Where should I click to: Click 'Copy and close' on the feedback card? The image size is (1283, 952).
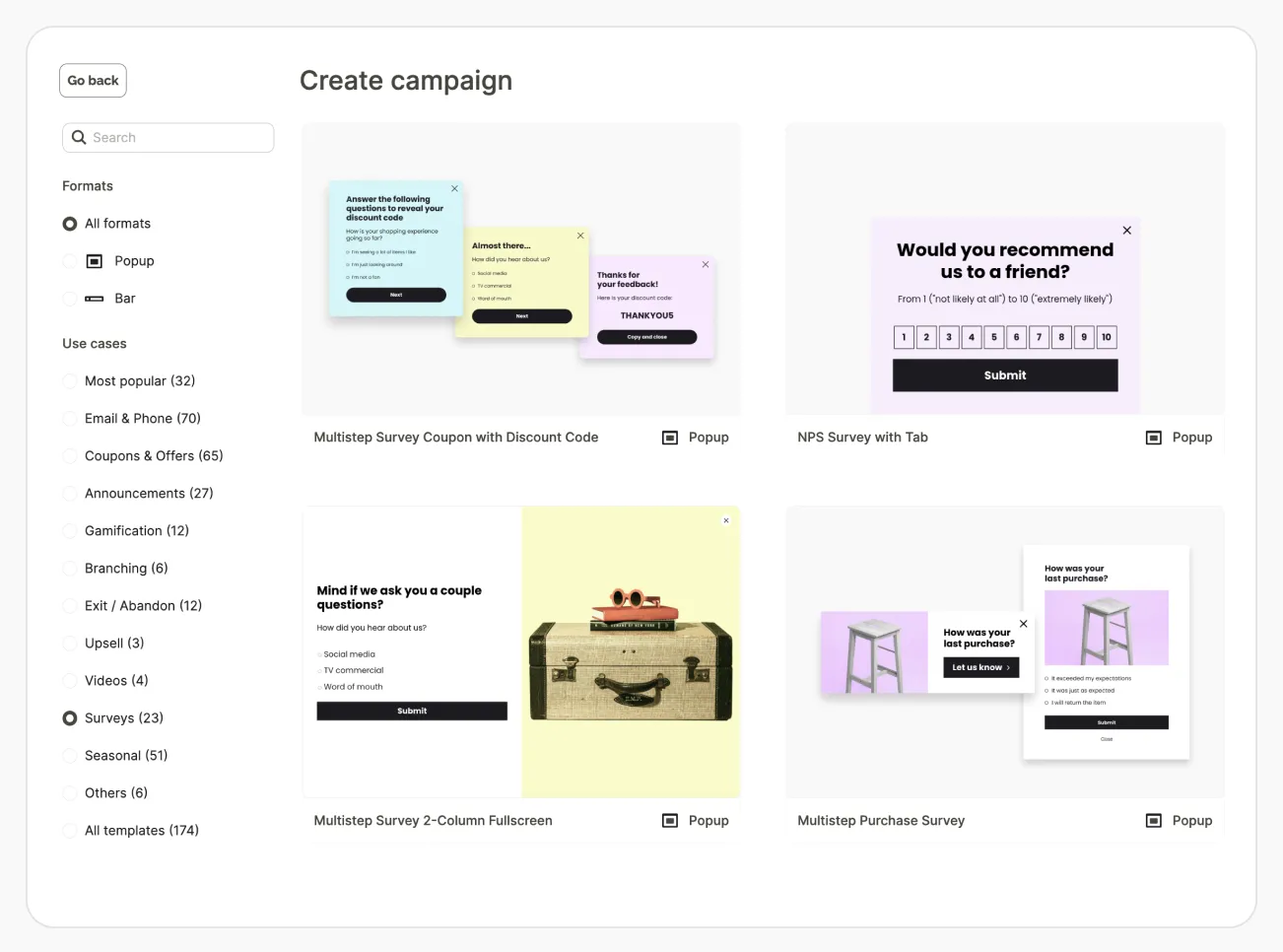(x=646, y=337)
